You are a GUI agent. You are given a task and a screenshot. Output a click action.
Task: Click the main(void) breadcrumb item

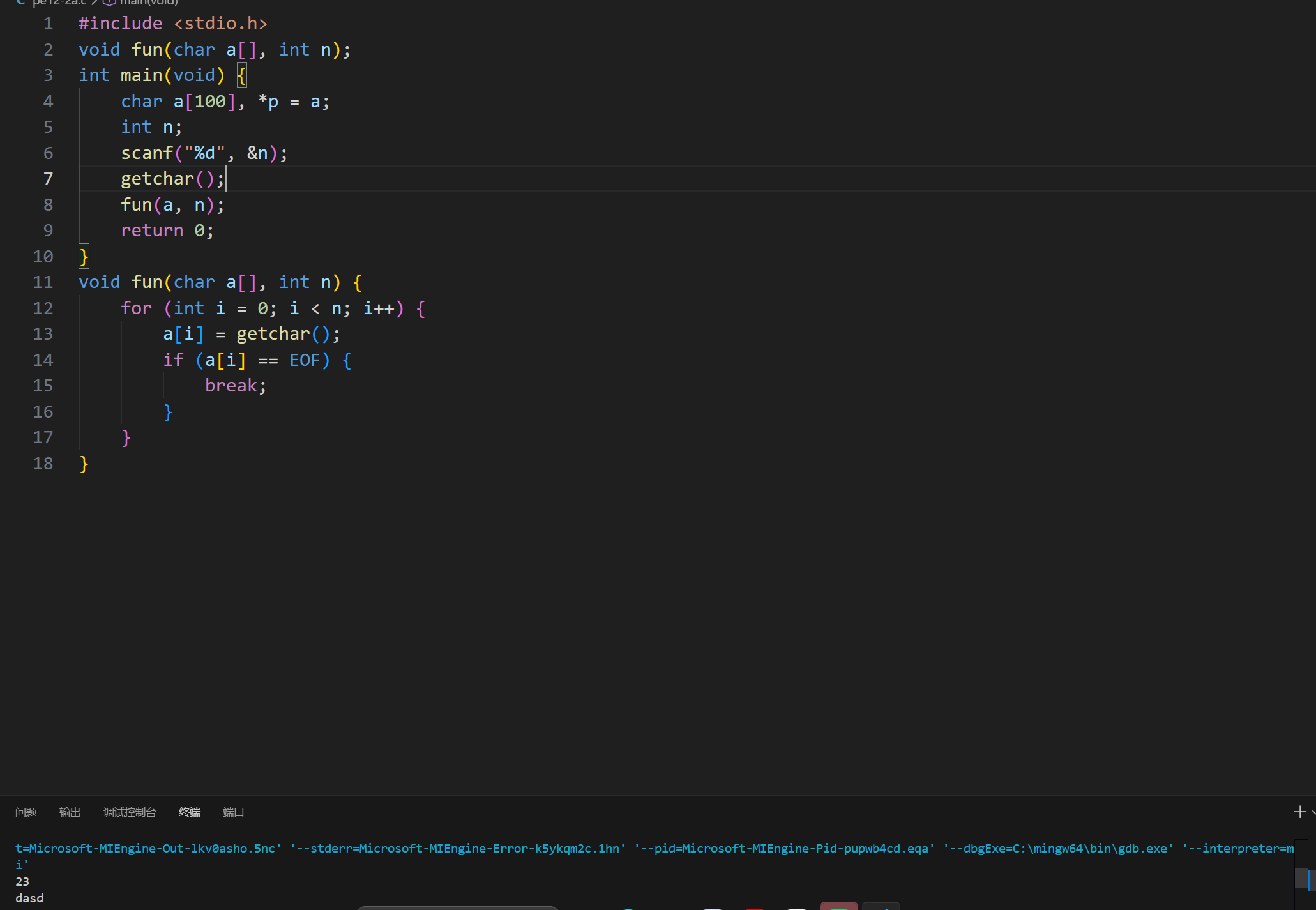click(x=148, y=2)
